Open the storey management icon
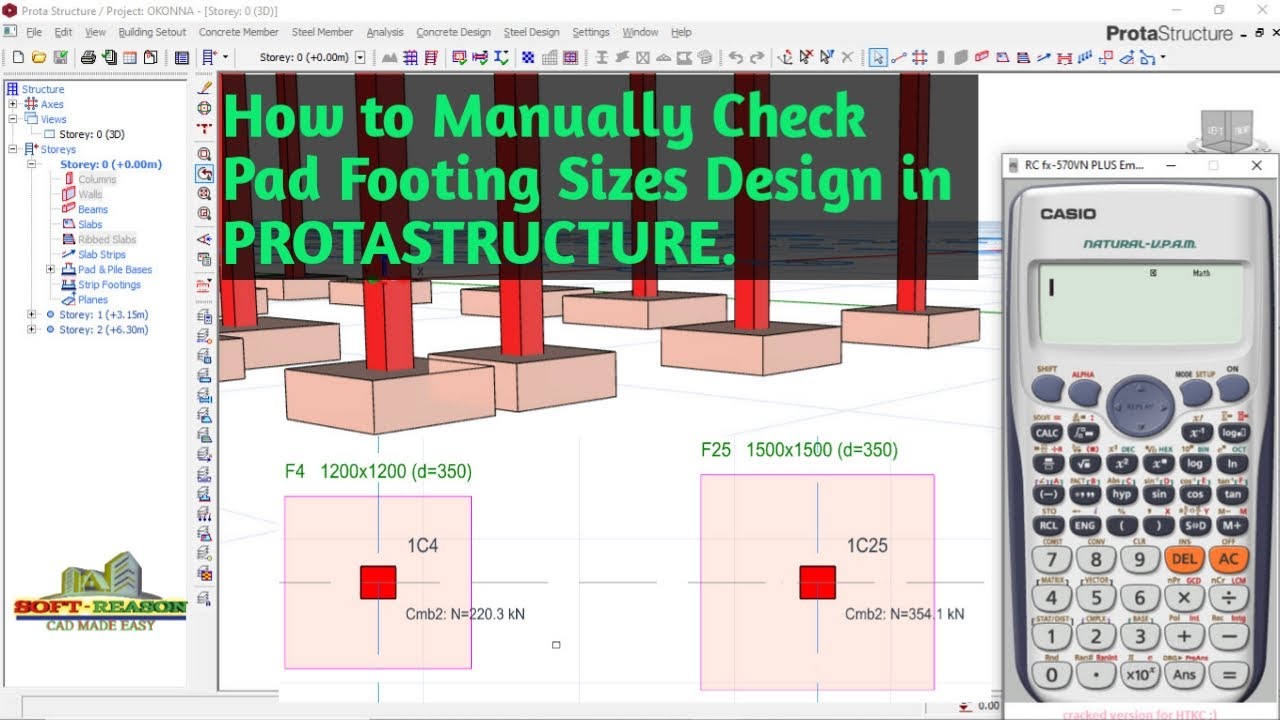 208,58
